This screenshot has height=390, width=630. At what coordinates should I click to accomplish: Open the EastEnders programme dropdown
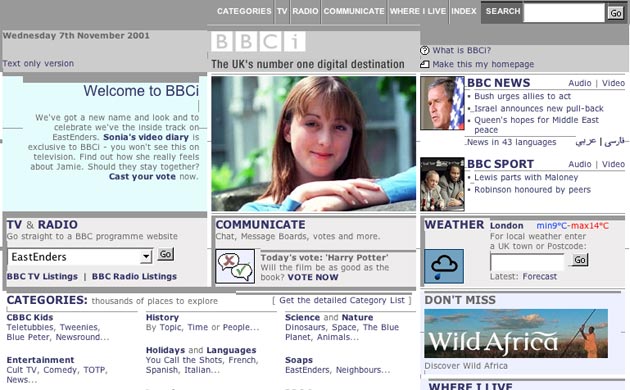[x=80, y=257]
